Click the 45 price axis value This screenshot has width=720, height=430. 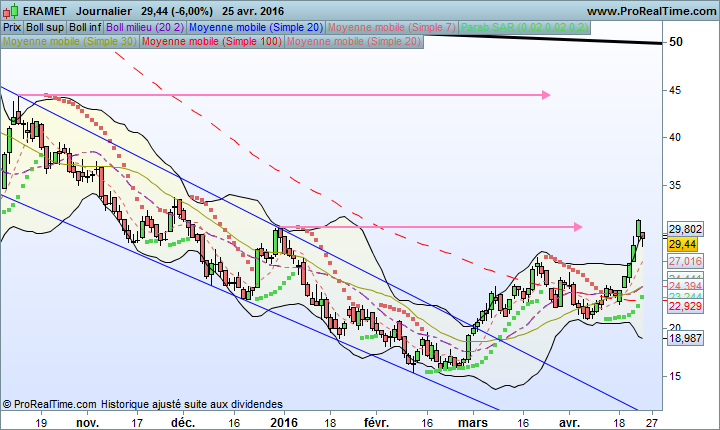pyautogui.click(x=675, y=91)
